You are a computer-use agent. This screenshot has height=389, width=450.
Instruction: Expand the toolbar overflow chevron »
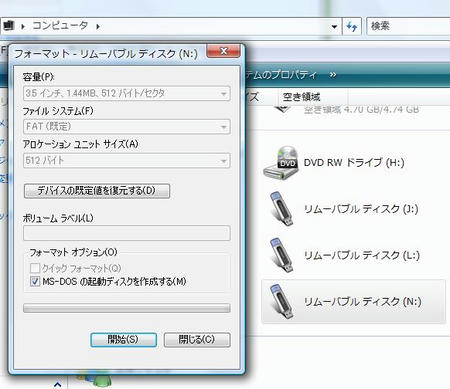pos(333,75)
